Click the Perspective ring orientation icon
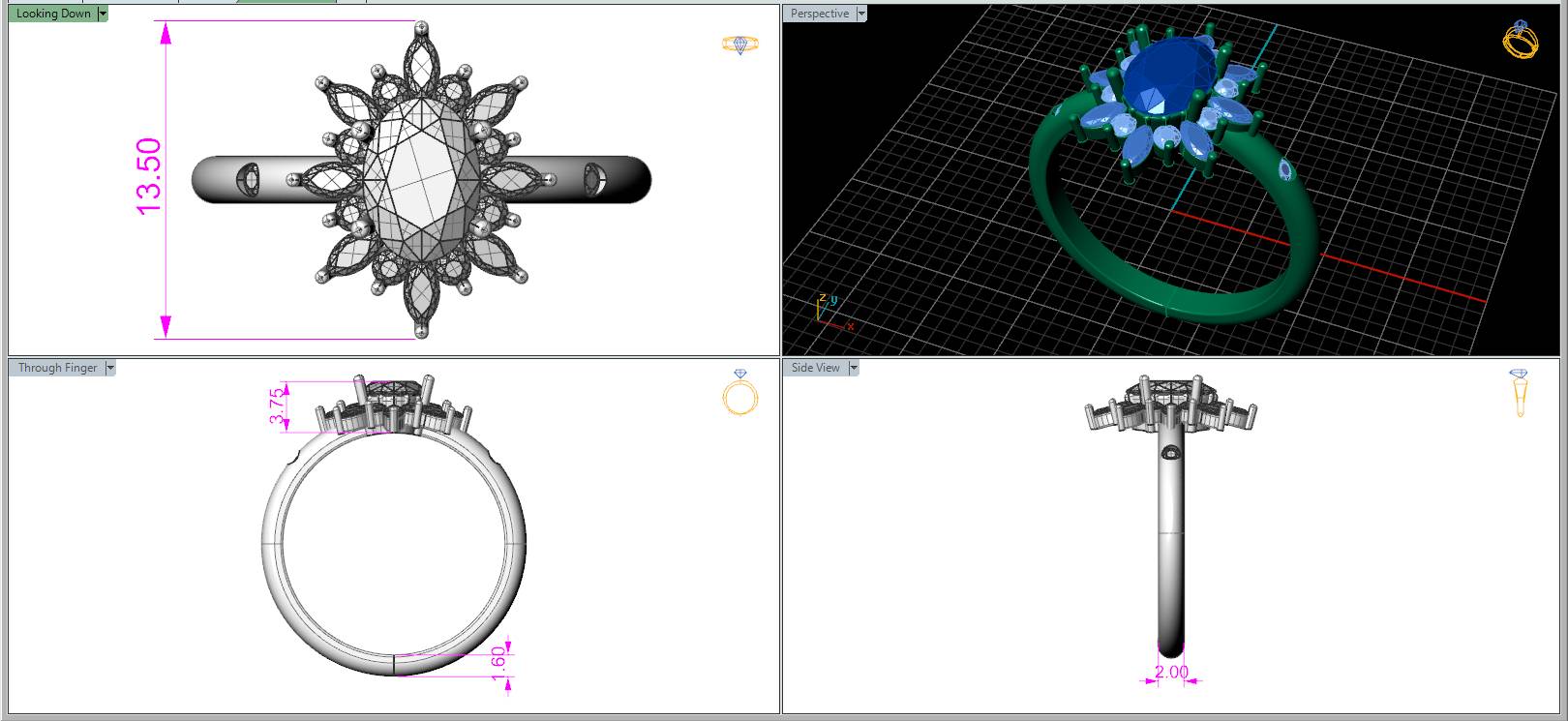 click(1520, 40)
